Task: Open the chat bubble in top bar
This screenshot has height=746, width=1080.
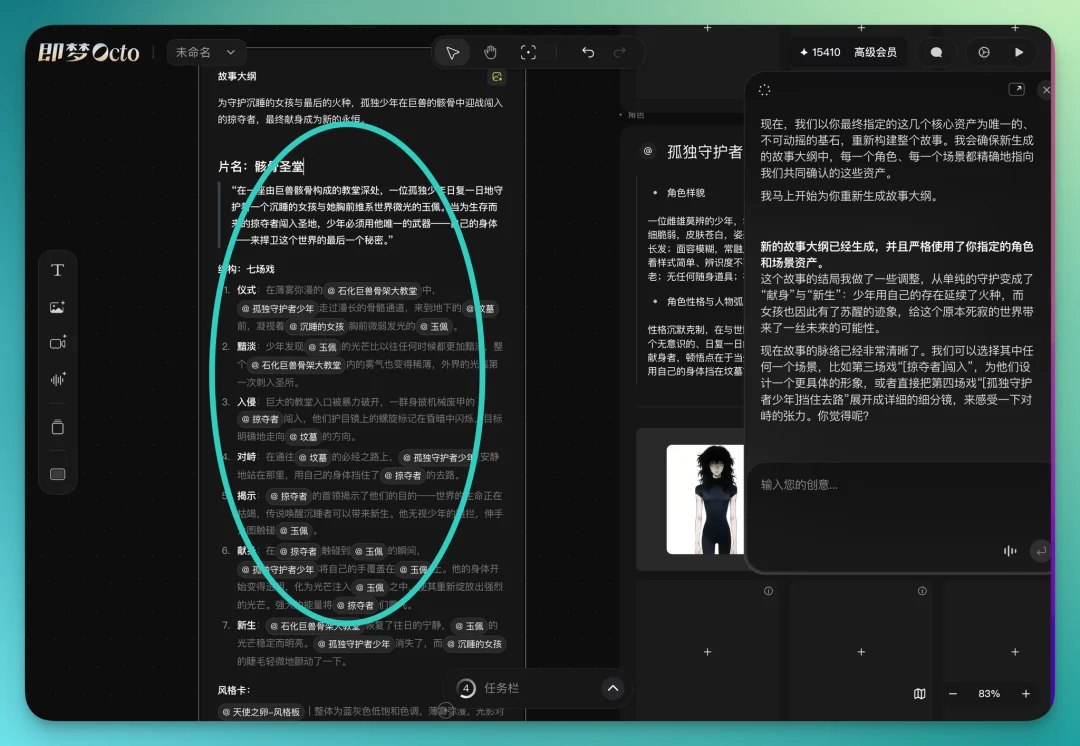Action: 935,52
